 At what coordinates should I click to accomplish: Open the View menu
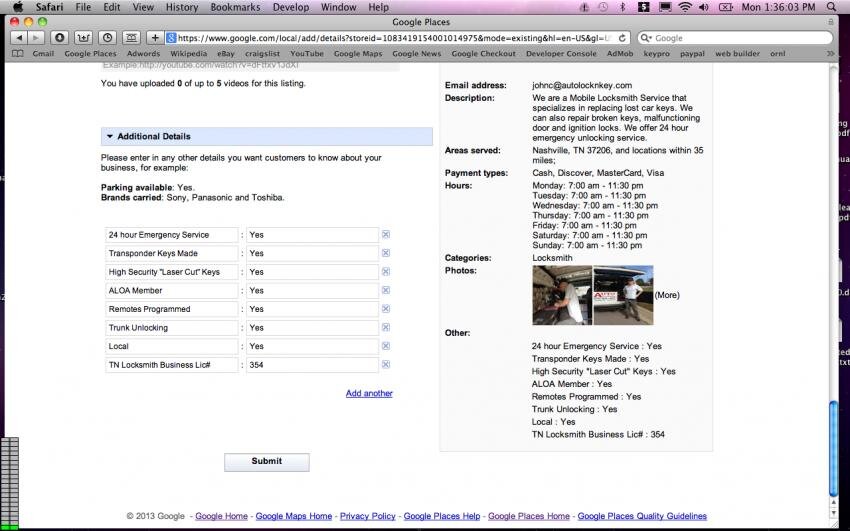coord(143,7)
